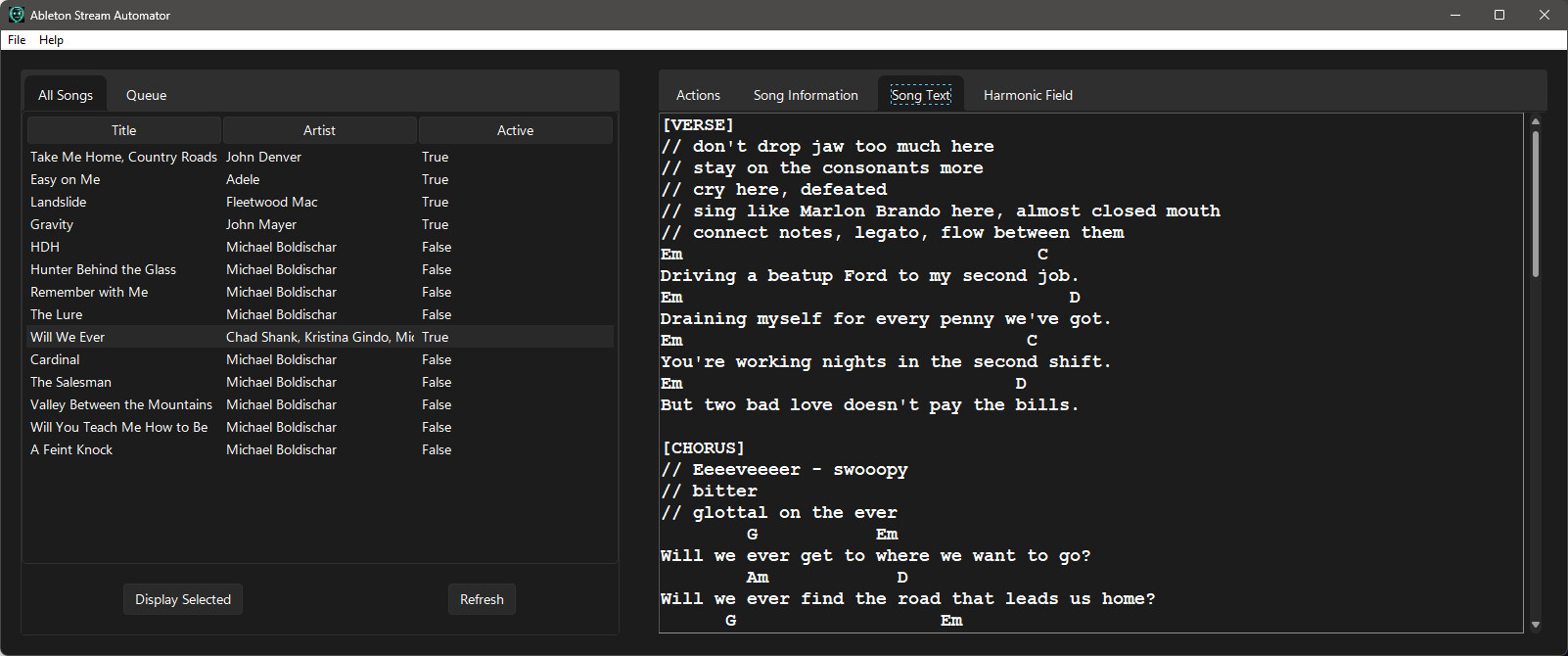
Task: Click lyric 'Will we ever get to where'
Action: tap(875, 556)
